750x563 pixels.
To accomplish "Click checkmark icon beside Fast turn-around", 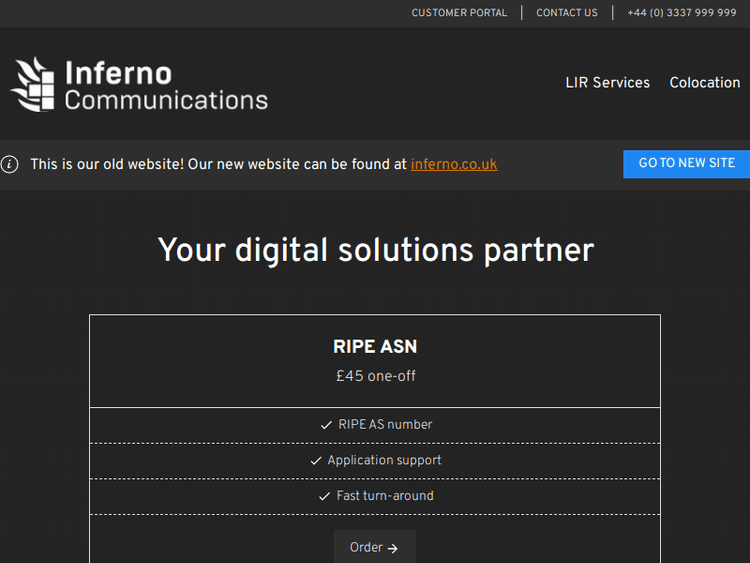I will 324,496.
